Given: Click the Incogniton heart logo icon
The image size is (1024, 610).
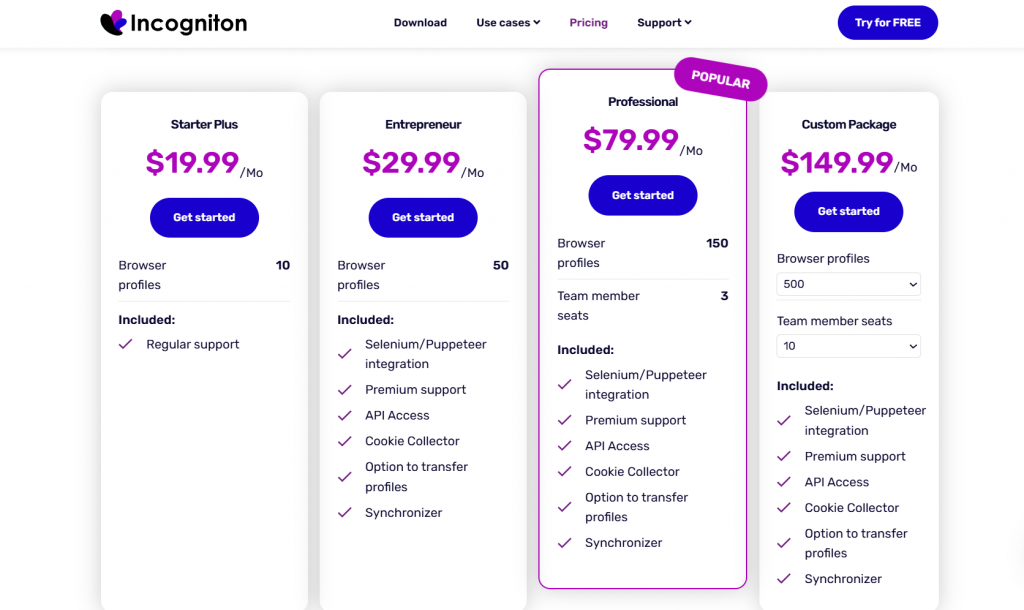Looking at the screenshot, I should (113, 22).
